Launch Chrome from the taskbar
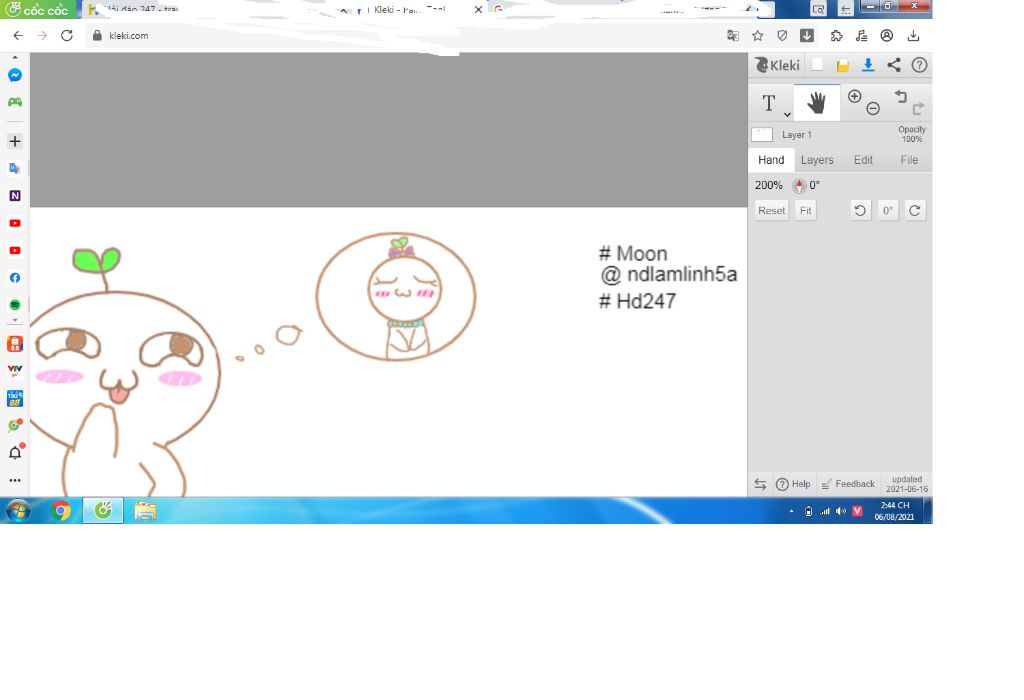1024x700 pixels. (61, 510)
